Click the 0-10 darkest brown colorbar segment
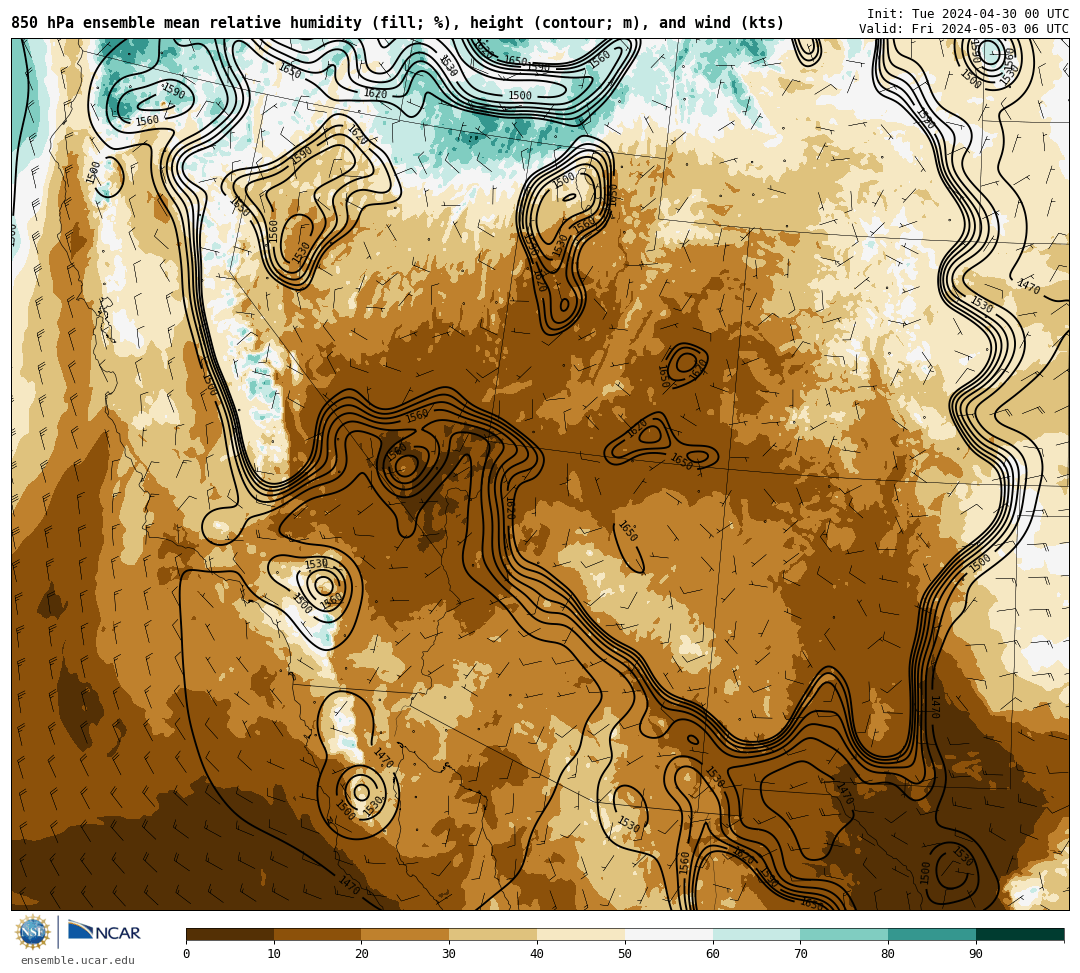 click(x=230, y=934)
